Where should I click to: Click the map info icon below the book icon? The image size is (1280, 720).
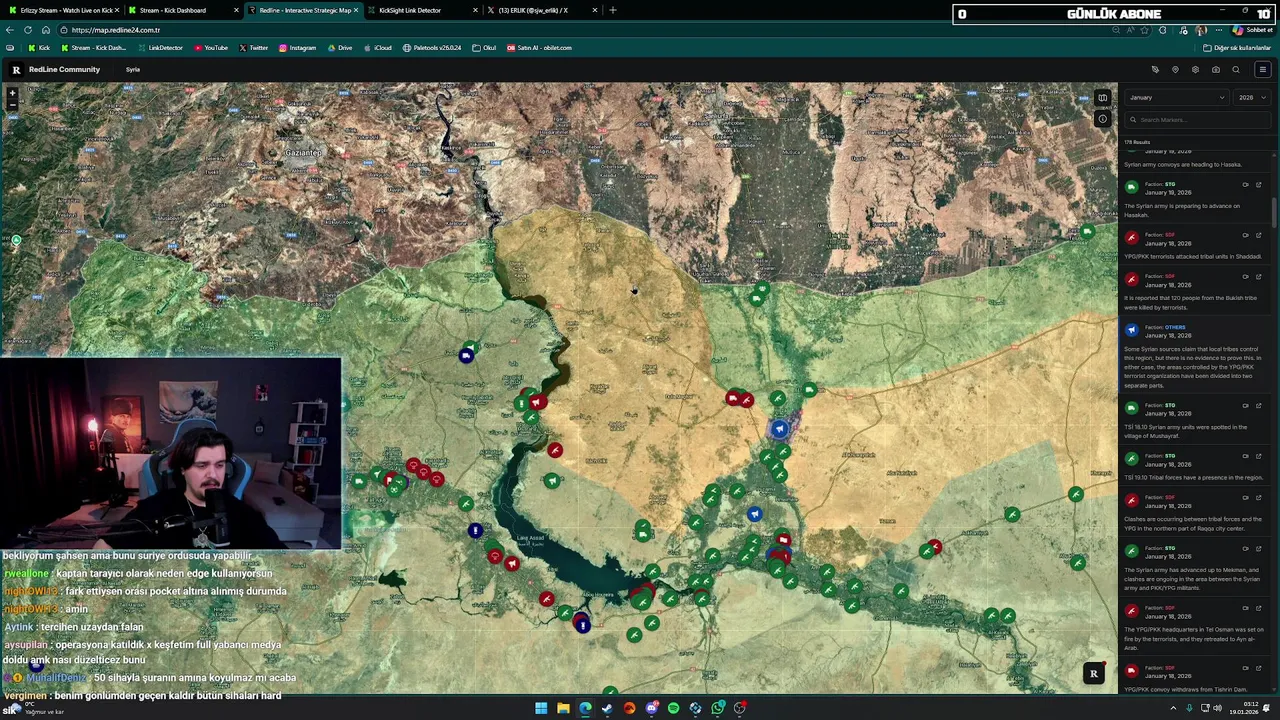pos(1102,119)
